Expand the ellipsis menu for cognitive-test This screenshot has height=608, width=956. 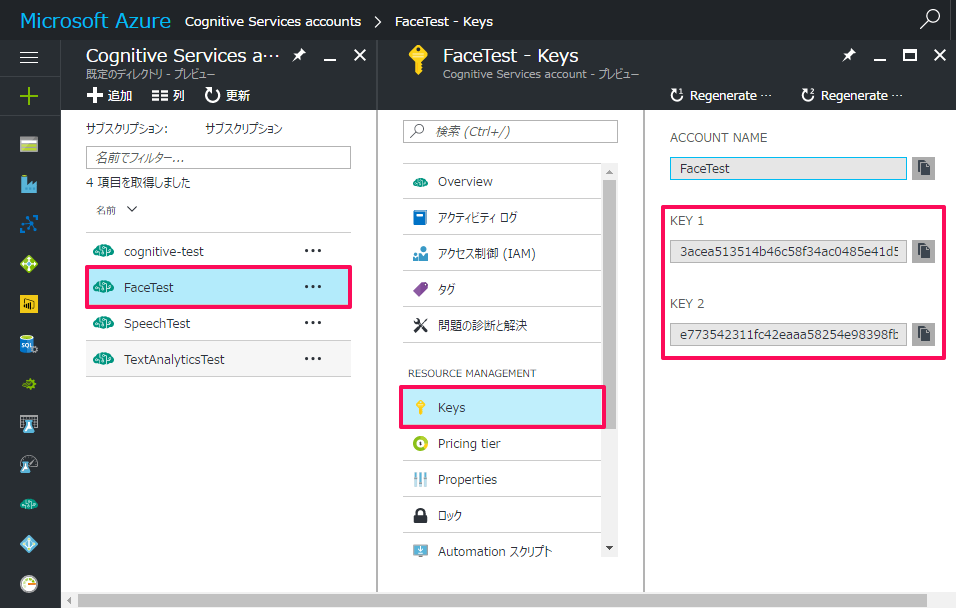[313, 251]
